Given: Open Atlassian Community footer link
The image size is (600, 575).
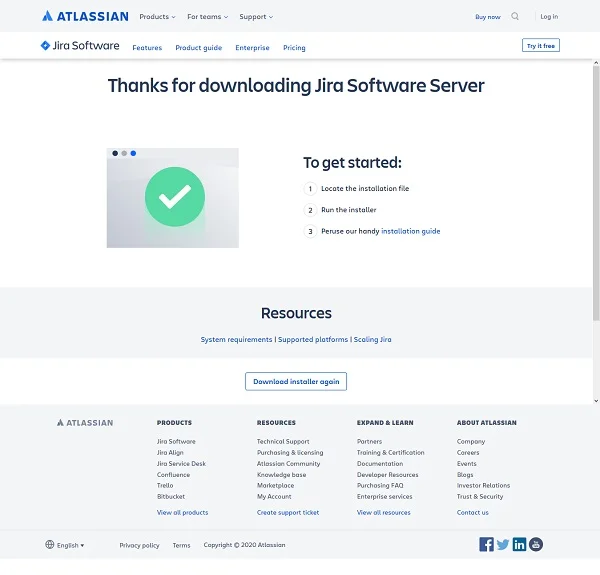Looking at the screenshot, I should pyautogui.click(x=289, y=464).
